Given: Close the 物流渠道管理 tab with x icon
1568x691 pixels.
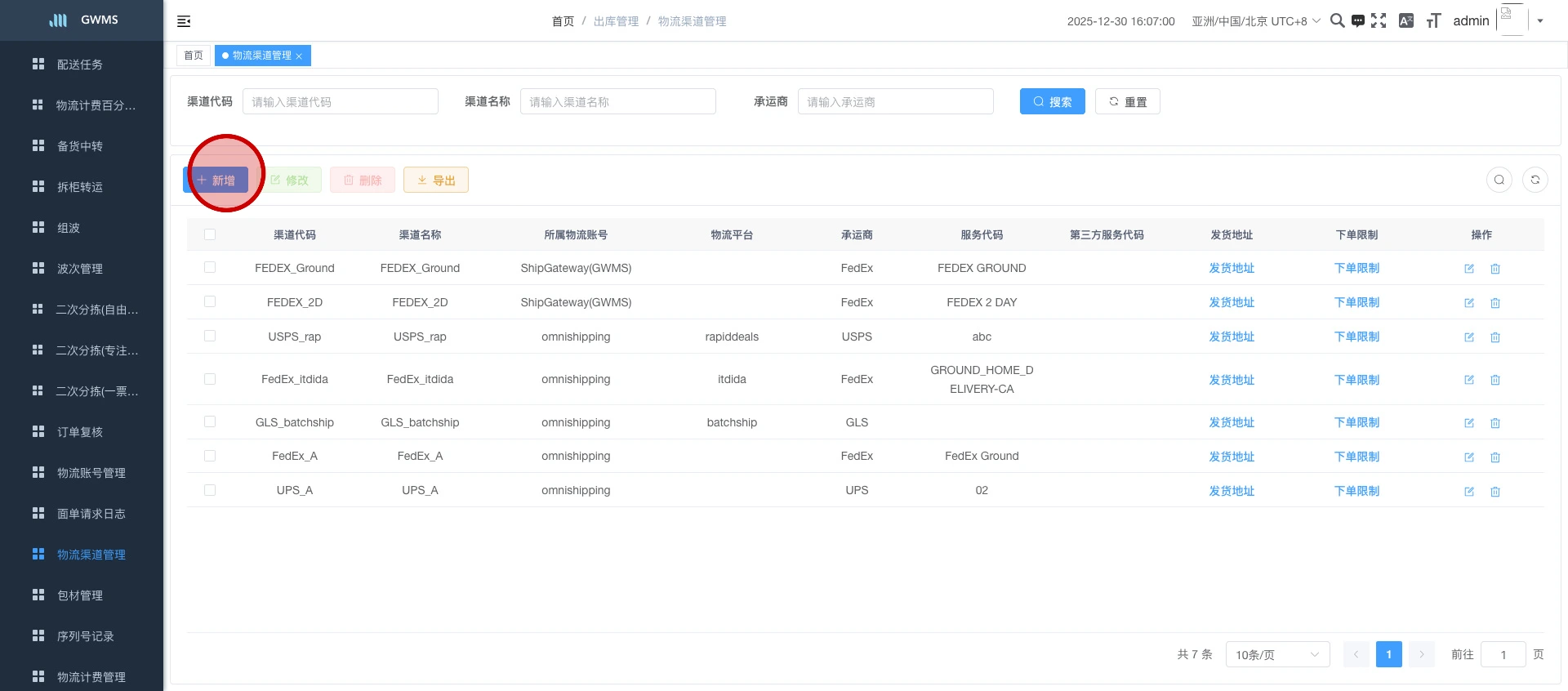Looking at the screenshot, I should 299,56.
